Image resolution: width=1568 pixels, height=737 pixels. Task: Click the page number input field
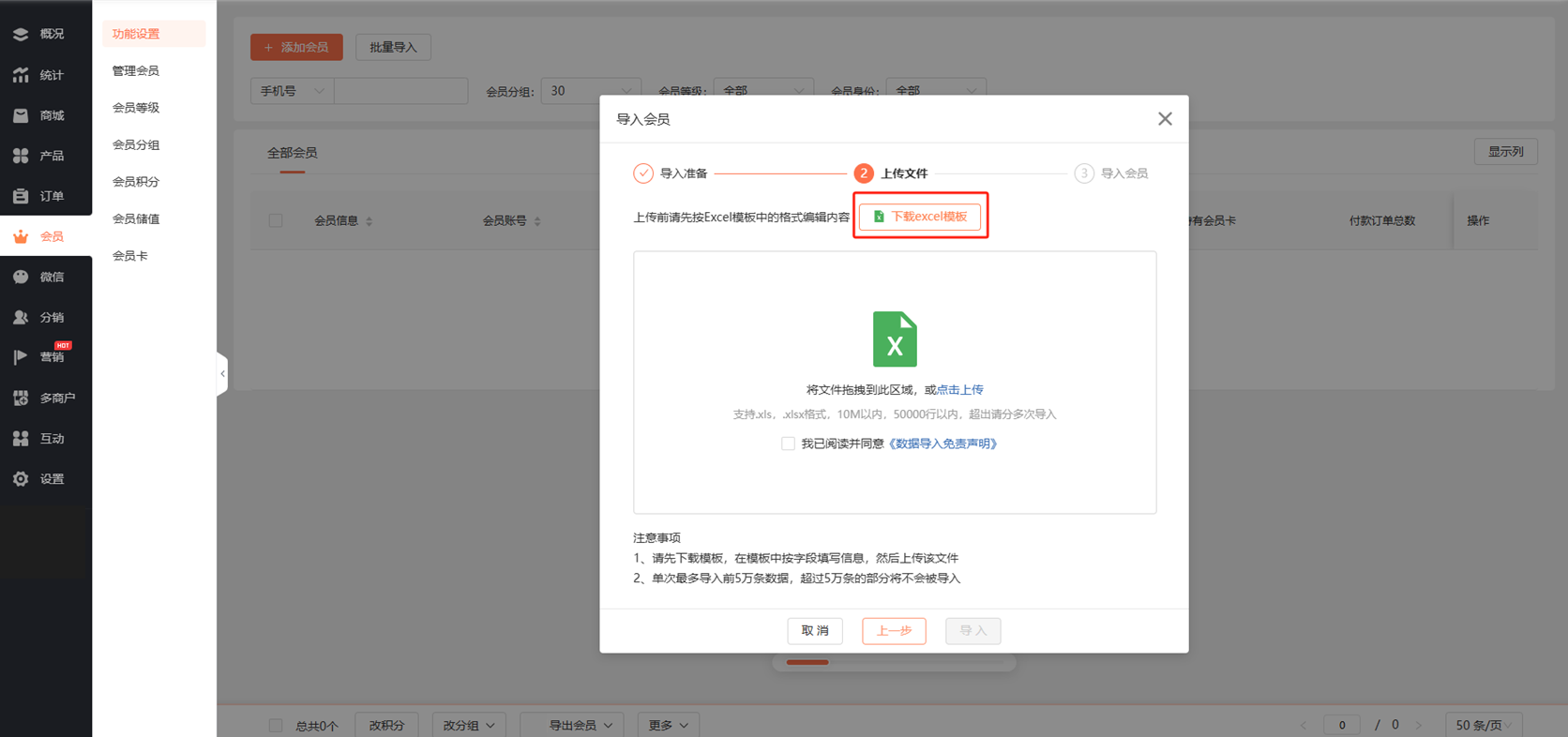tap(1342, 725)
